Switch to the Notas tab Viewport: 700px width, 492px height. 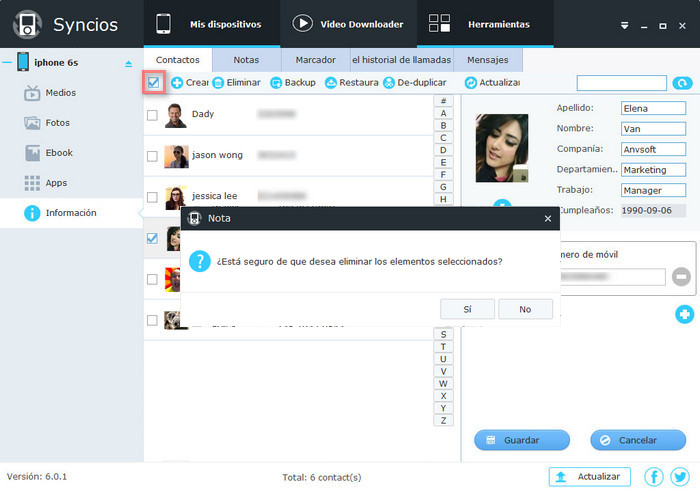coord(246,60)
